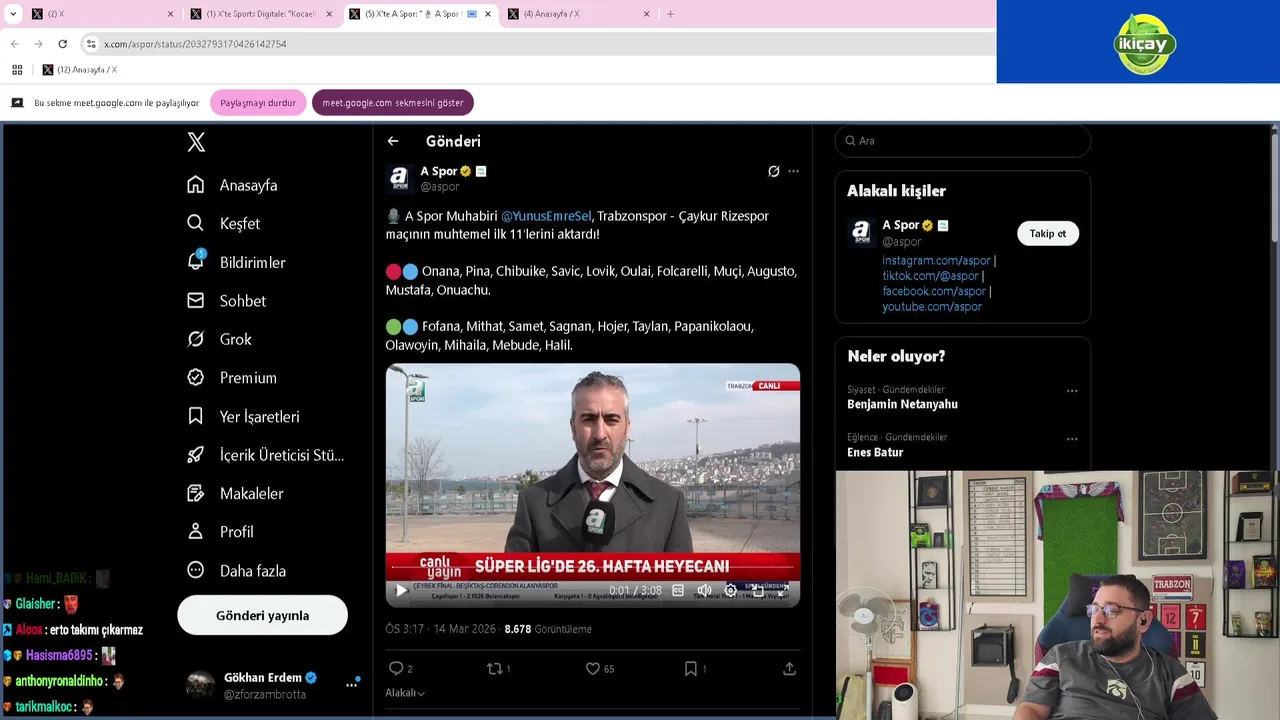Click Paylaşmayı durdur button
The height and width of the screenshot is (720, 1280).
258,103
